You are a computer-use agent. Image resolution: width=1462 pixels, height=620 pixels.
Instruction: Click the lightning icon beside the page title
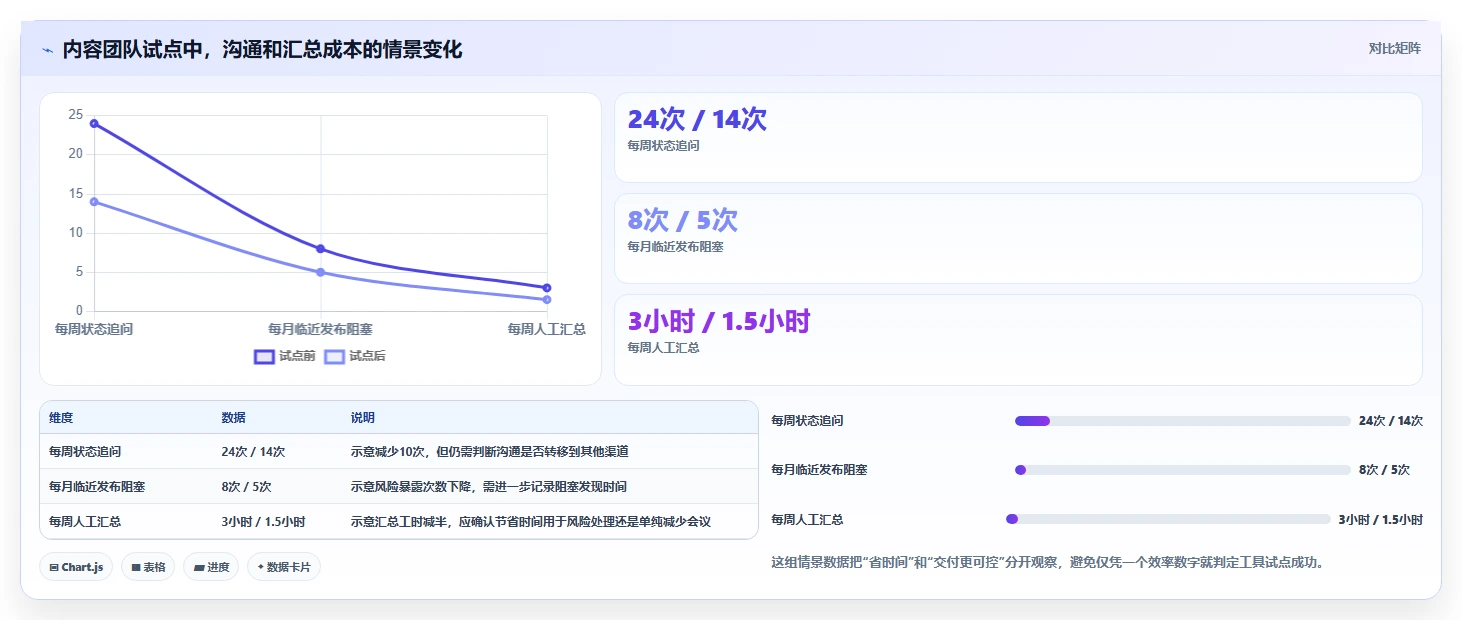pos(47,50)
